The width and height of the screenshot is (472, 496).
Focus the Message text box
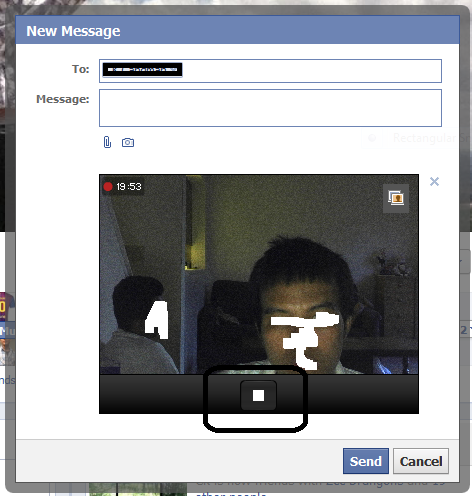coord(270,108)
